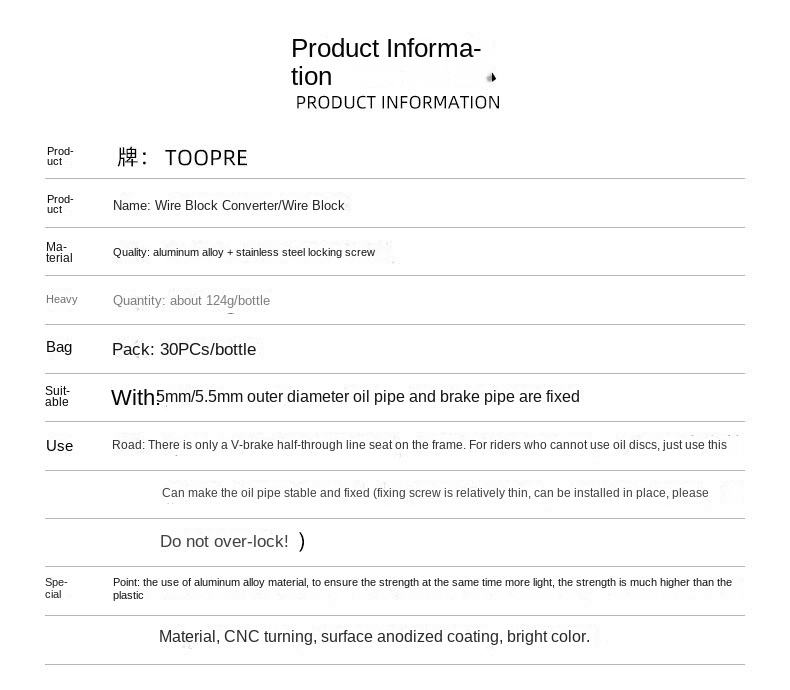Click the 'Use' row label

pos(59,445)
